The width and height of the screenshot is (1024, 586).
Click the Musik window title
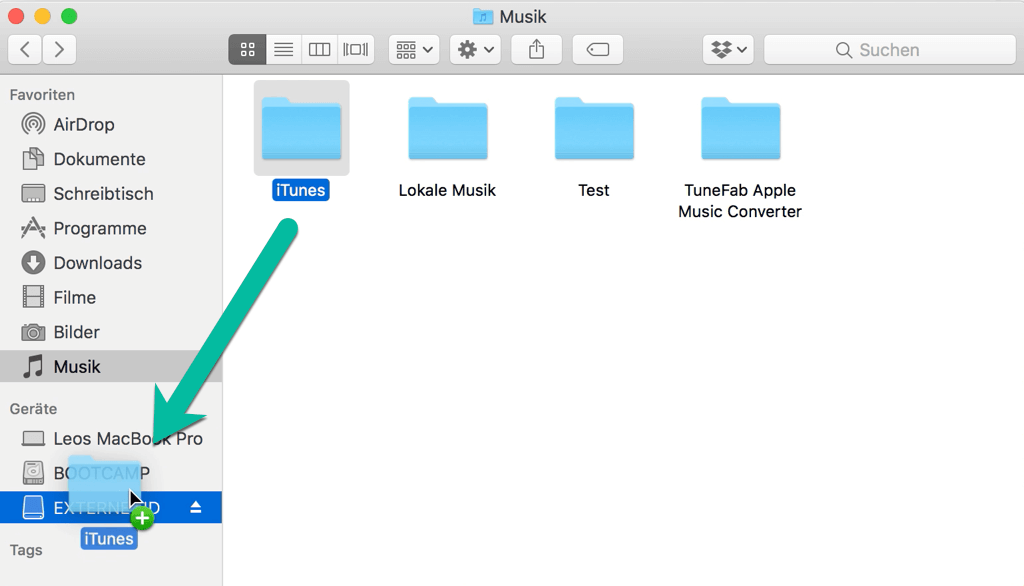coord(523,17)
